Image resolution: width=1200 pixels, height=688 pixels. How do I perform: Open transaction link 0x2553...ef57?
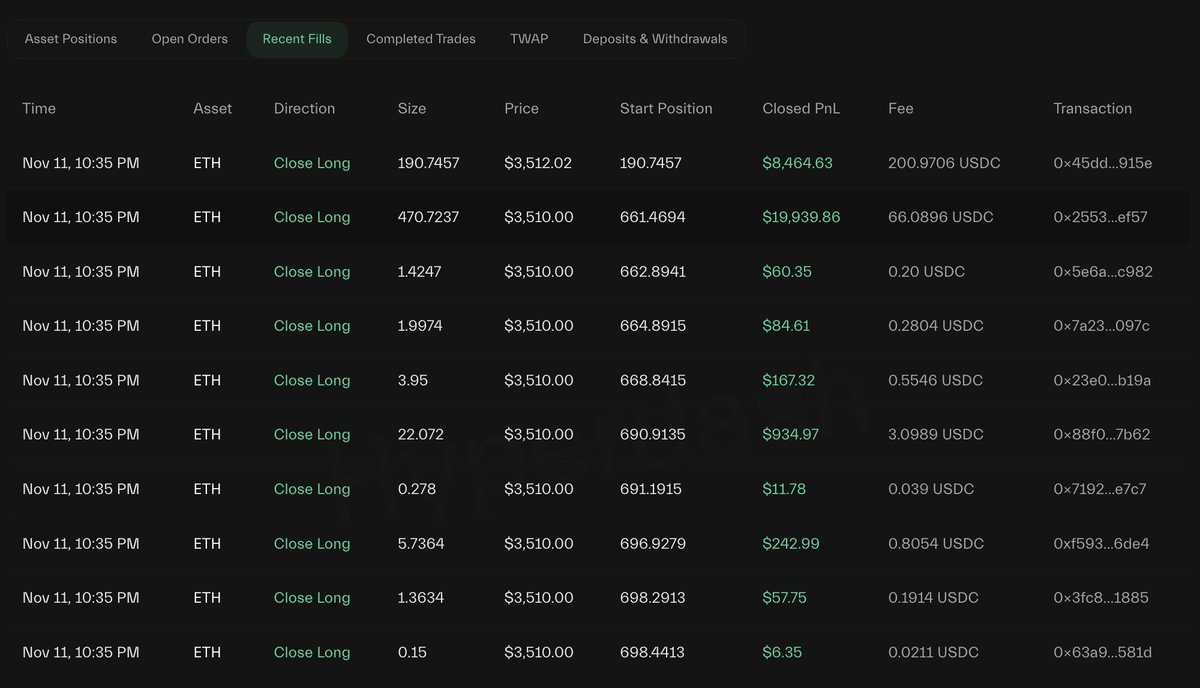(x=1100, y=217)
